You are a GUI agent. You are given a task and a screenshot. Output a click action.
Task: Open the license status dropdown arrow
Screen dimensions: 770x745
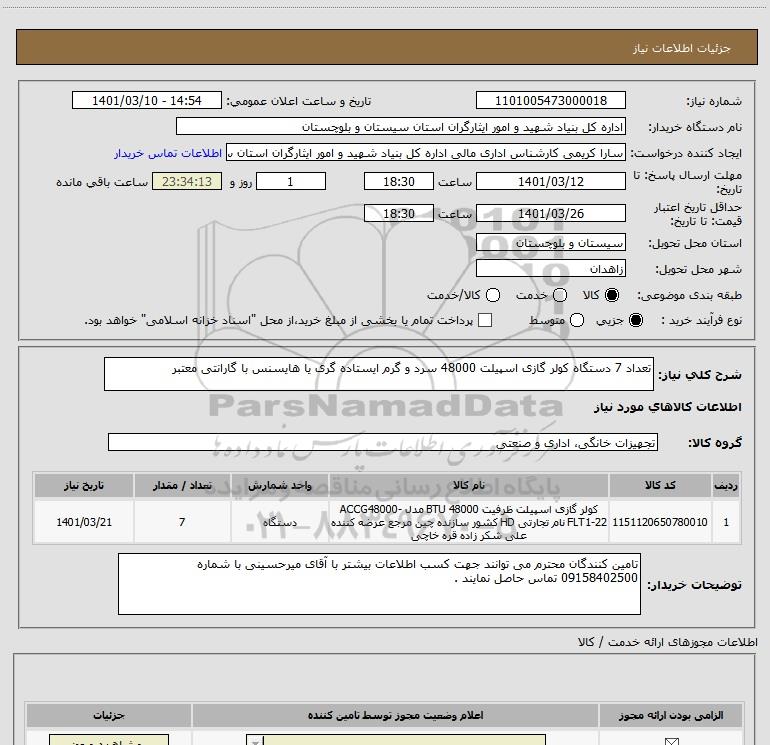255,740
